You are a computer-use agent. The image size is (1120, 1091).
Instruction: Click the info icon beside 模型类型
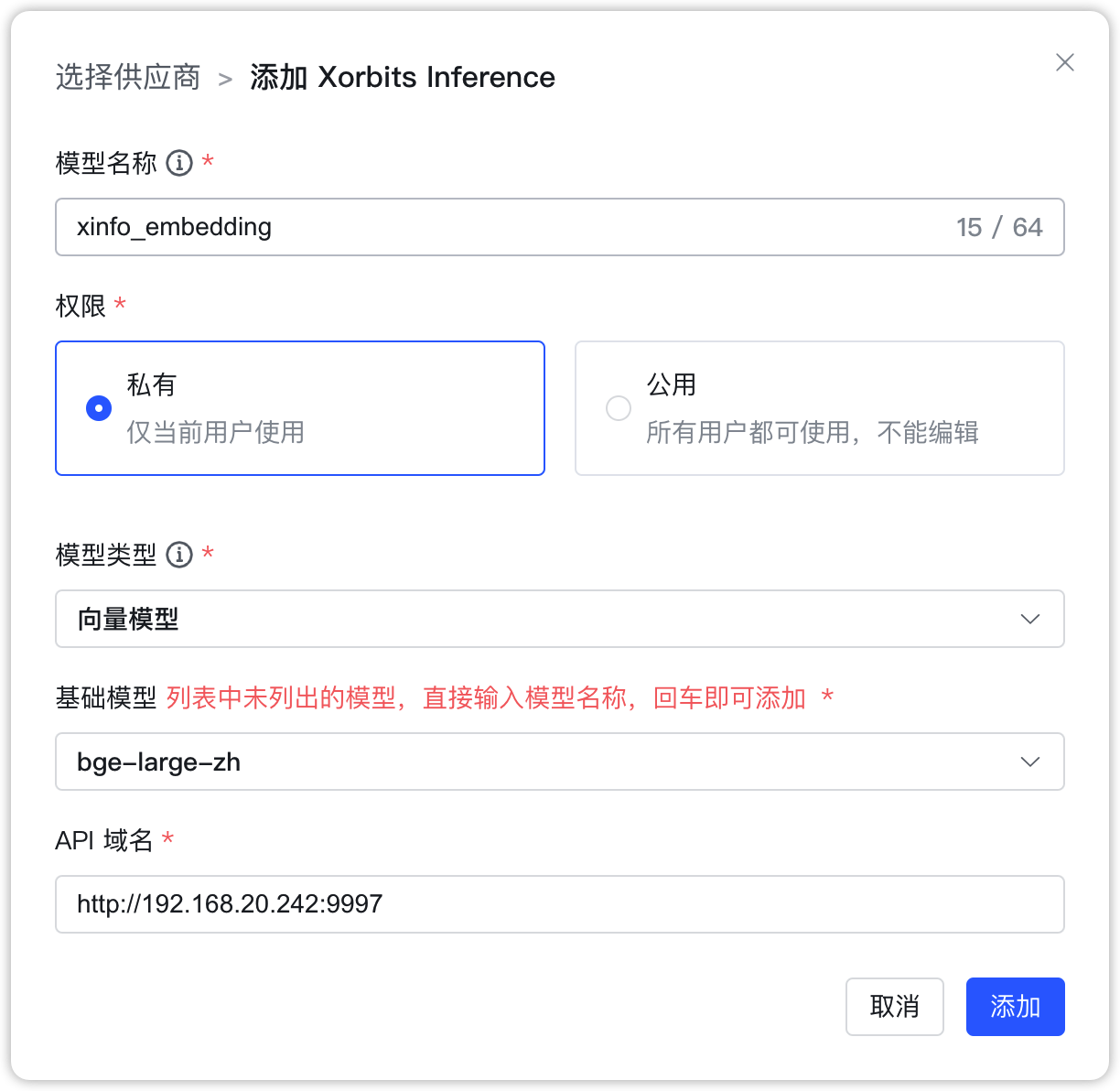pos(179,555)
